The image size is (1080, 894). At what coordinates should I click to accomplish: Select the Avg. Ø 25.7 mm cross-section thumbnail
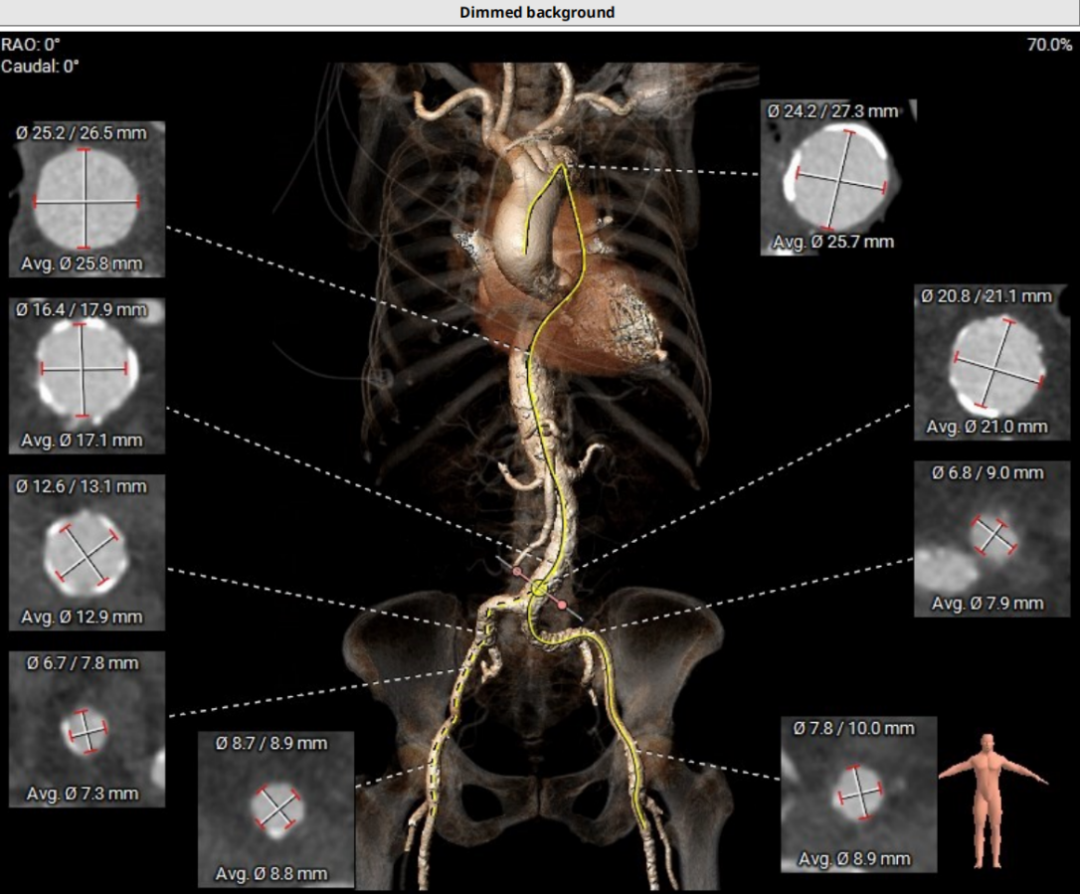pos(838,178)
